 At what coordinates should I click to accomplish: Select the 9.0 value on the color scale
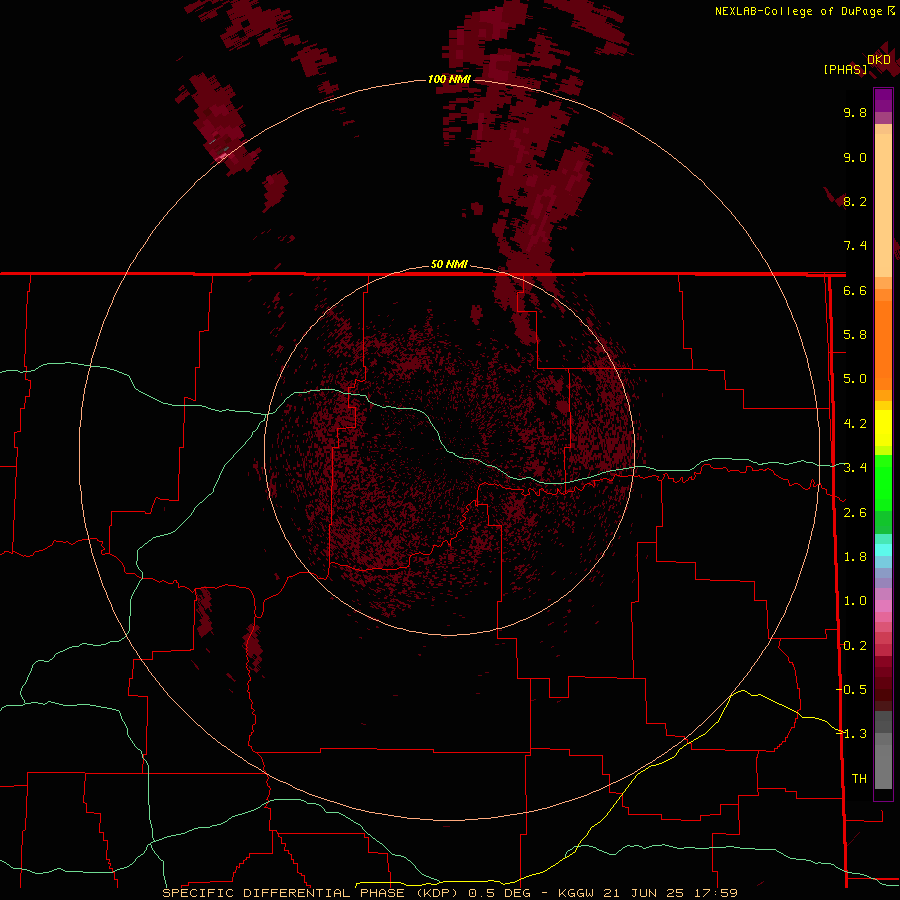point(855,157)
